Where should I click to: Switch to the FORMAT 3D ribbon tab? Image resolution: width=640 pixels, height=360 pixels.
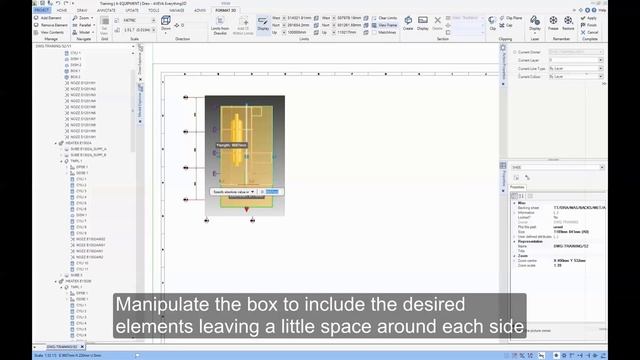(226, 10)
